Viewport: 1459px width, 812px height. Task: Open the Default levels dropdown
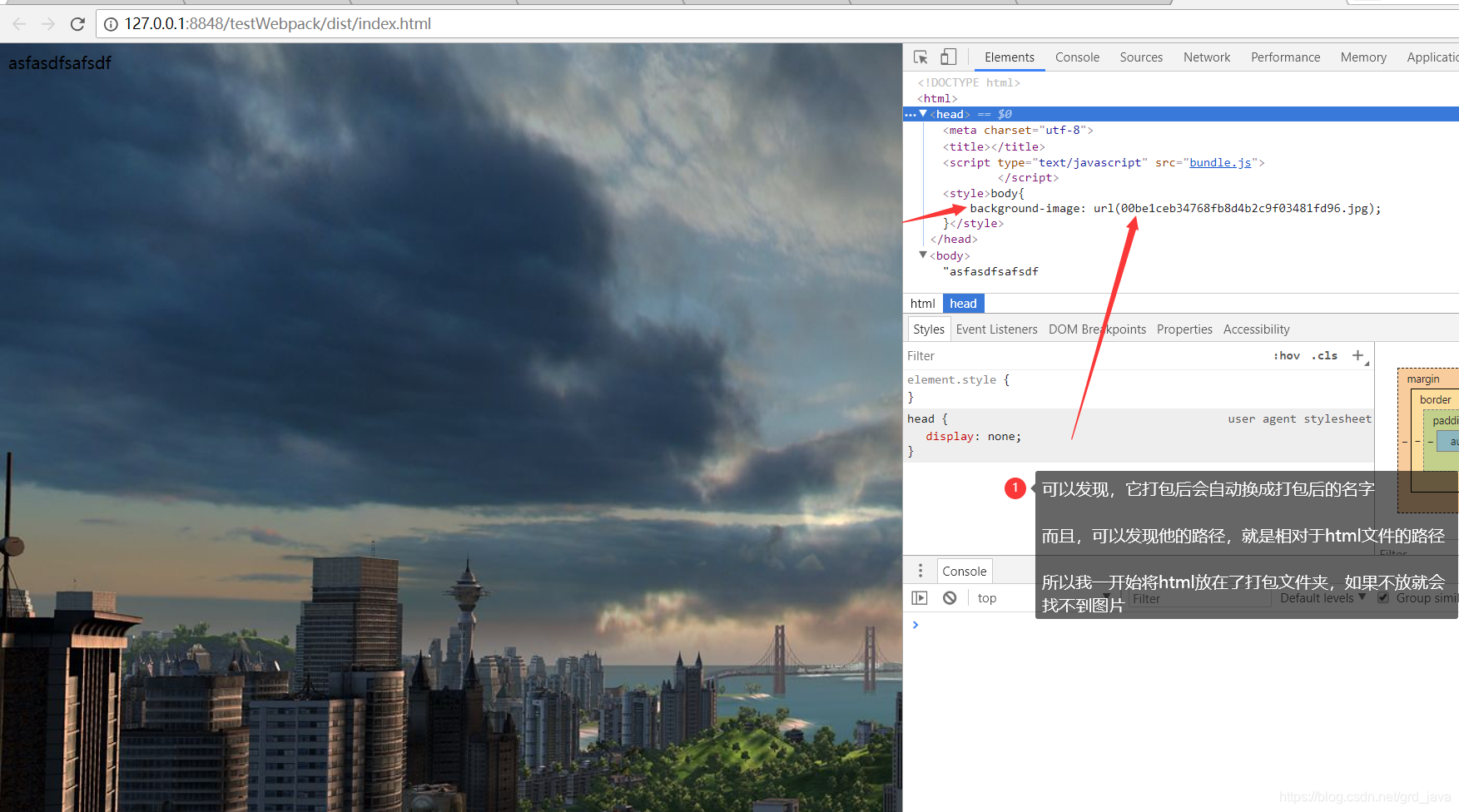pos(1323,598)
